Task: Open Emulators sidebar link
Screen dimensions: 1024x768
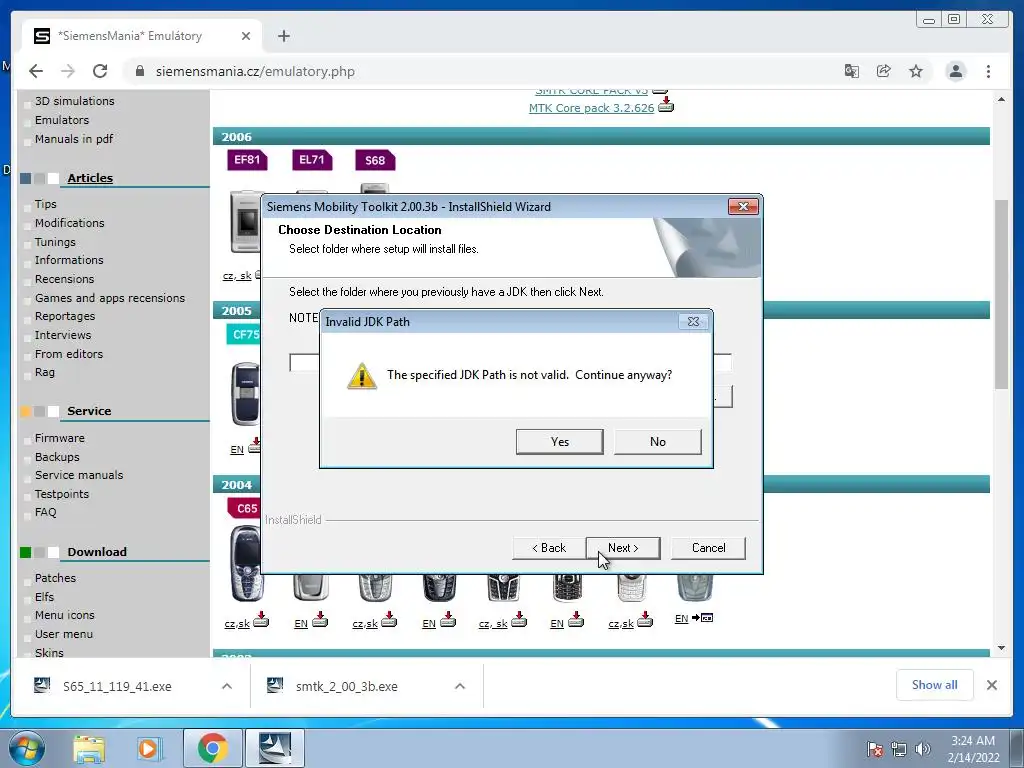Action: [62, 120]
